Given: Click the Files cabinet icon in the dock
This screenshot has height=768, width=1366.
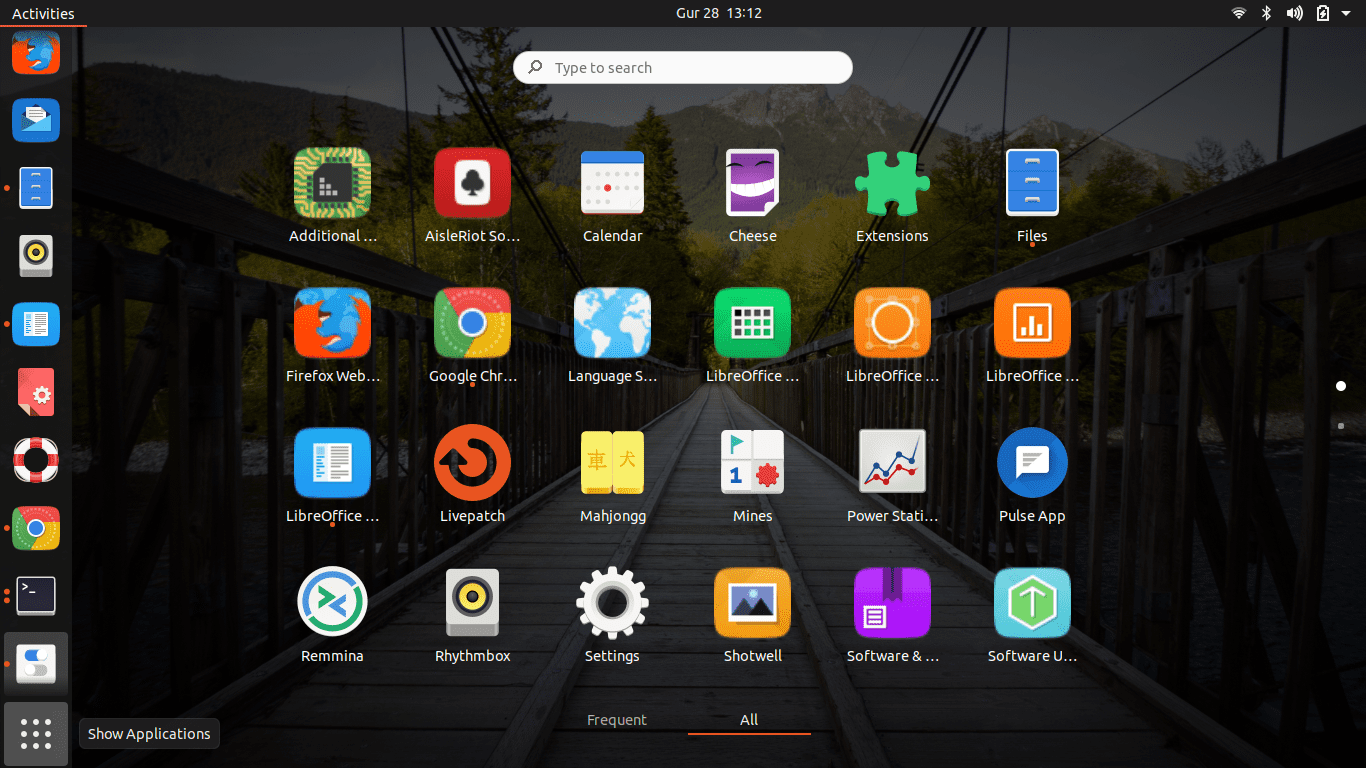Looking at the screenshot, I should point(36,188).
